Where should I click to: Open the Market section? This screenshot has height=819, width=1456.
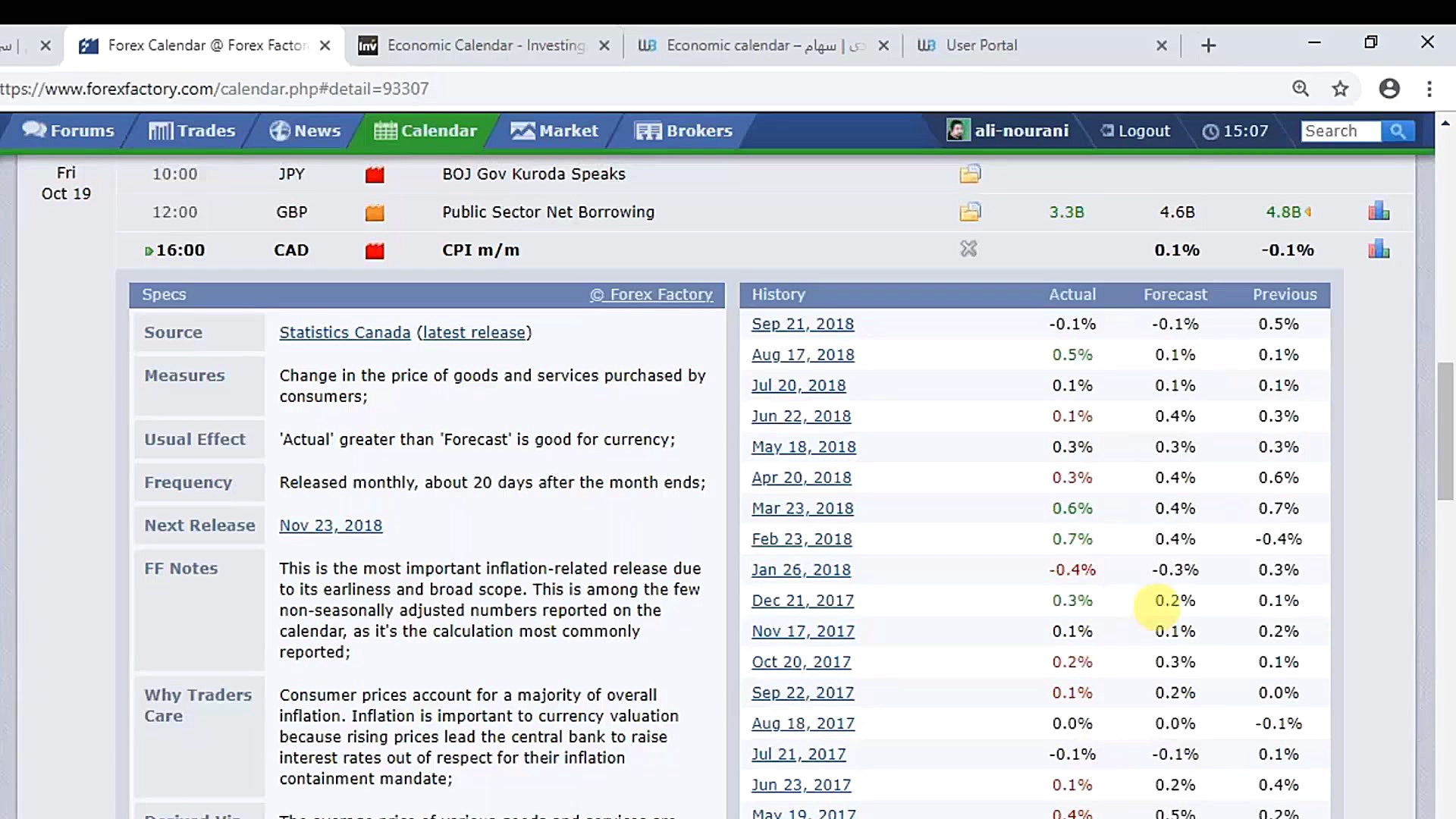pos(554,130)
